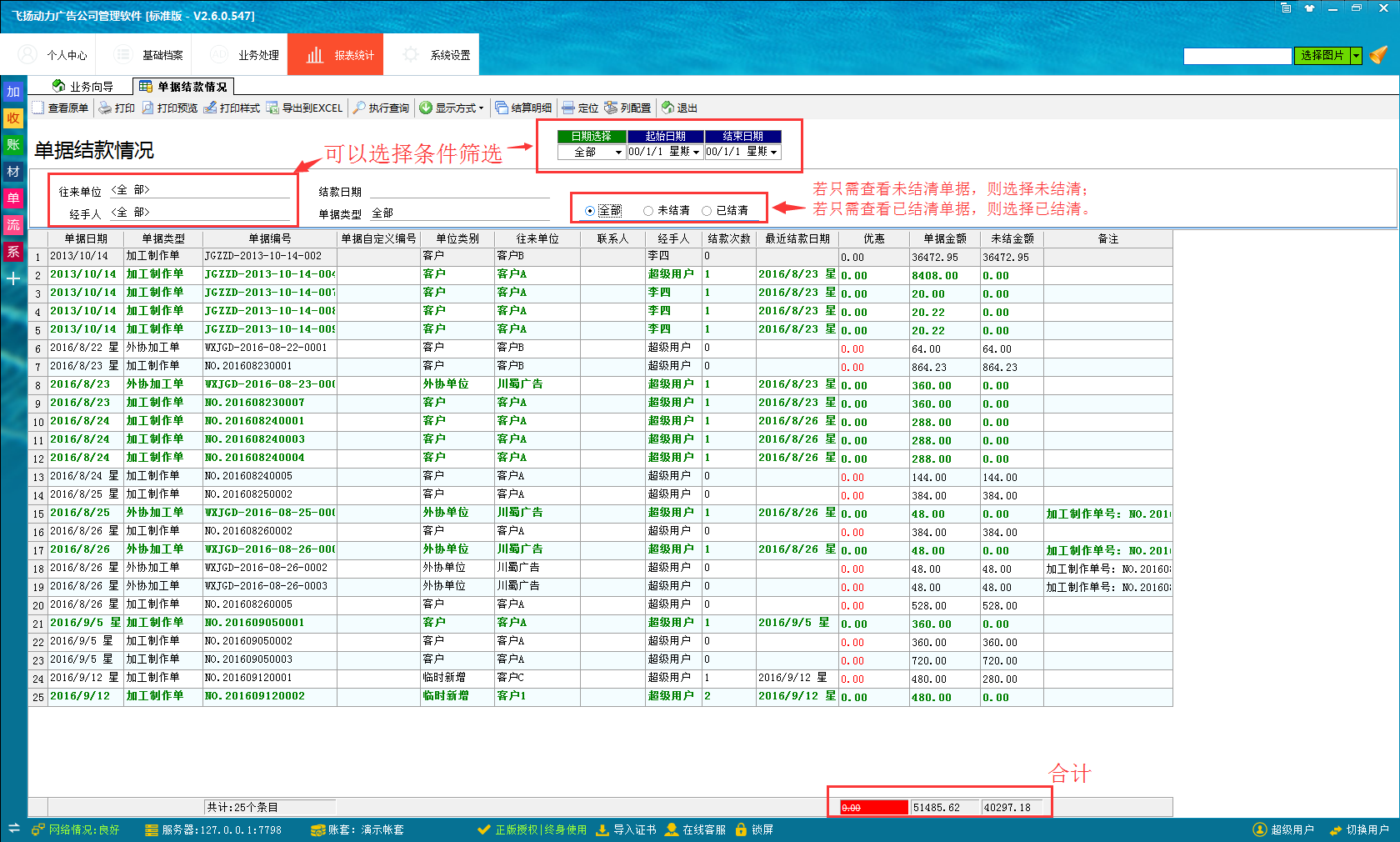Select the 已结清 radio button
1400x842 pixels.
tap(707, 210)
